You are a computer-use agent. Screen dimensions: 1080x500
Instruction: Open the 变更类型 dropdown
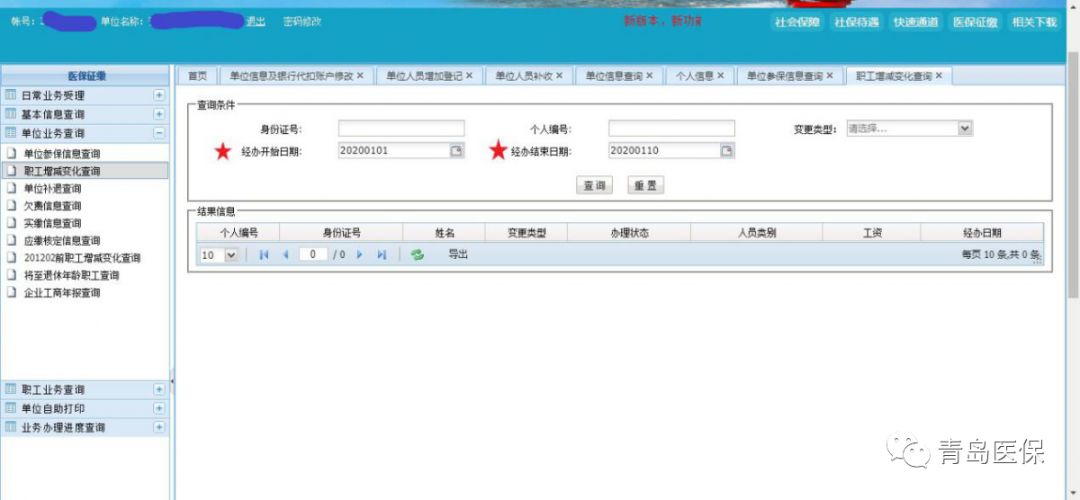coord(964,128)
